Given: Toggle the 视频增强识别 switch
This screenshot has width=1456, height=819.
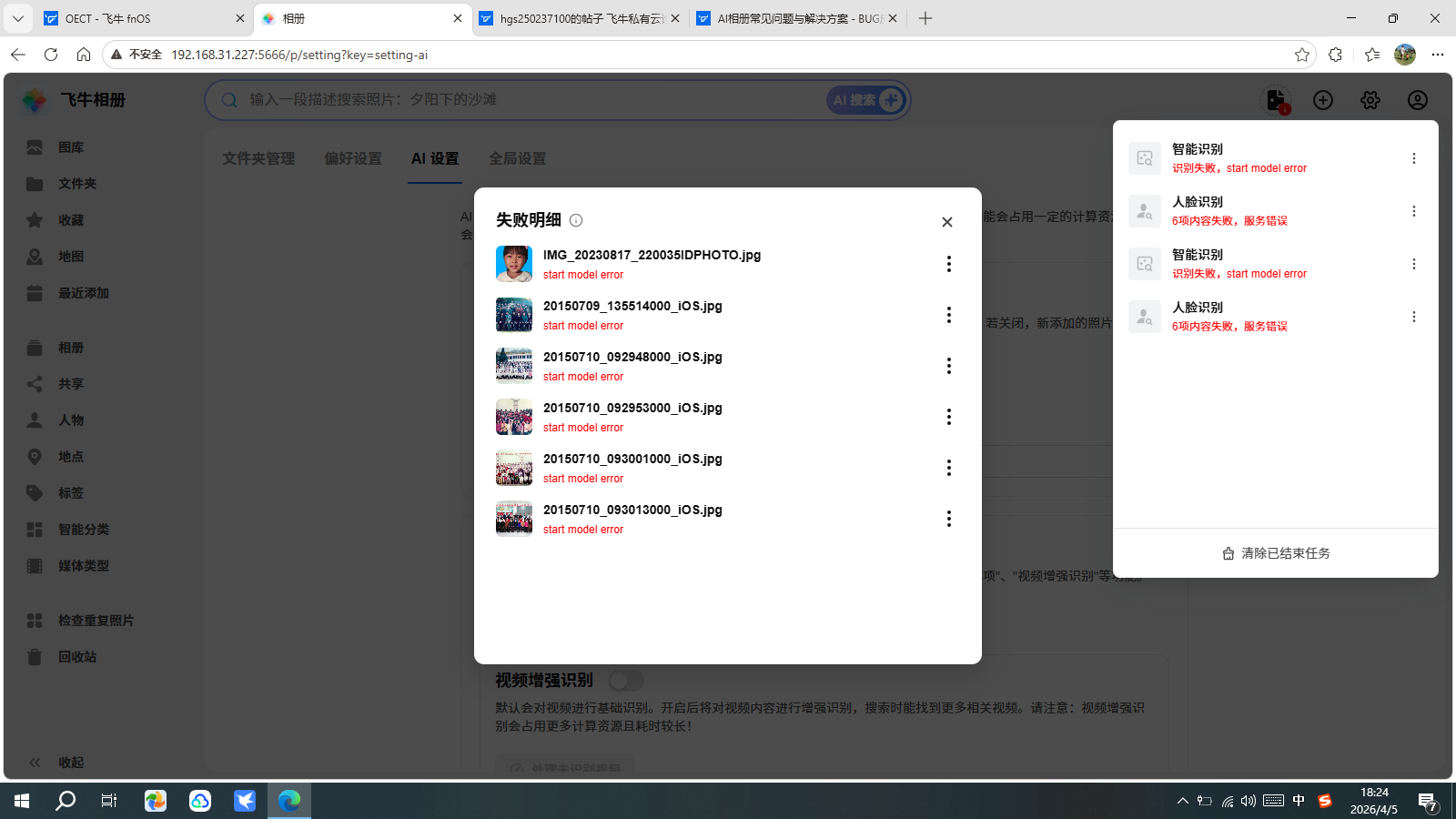Looking at the screenshot, I should 626,681.
